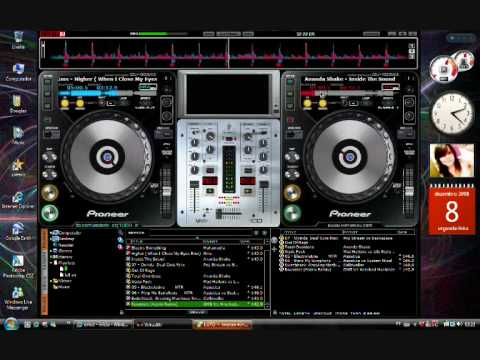
Task: Sort file list by Title column header
Action: (136, 241)
